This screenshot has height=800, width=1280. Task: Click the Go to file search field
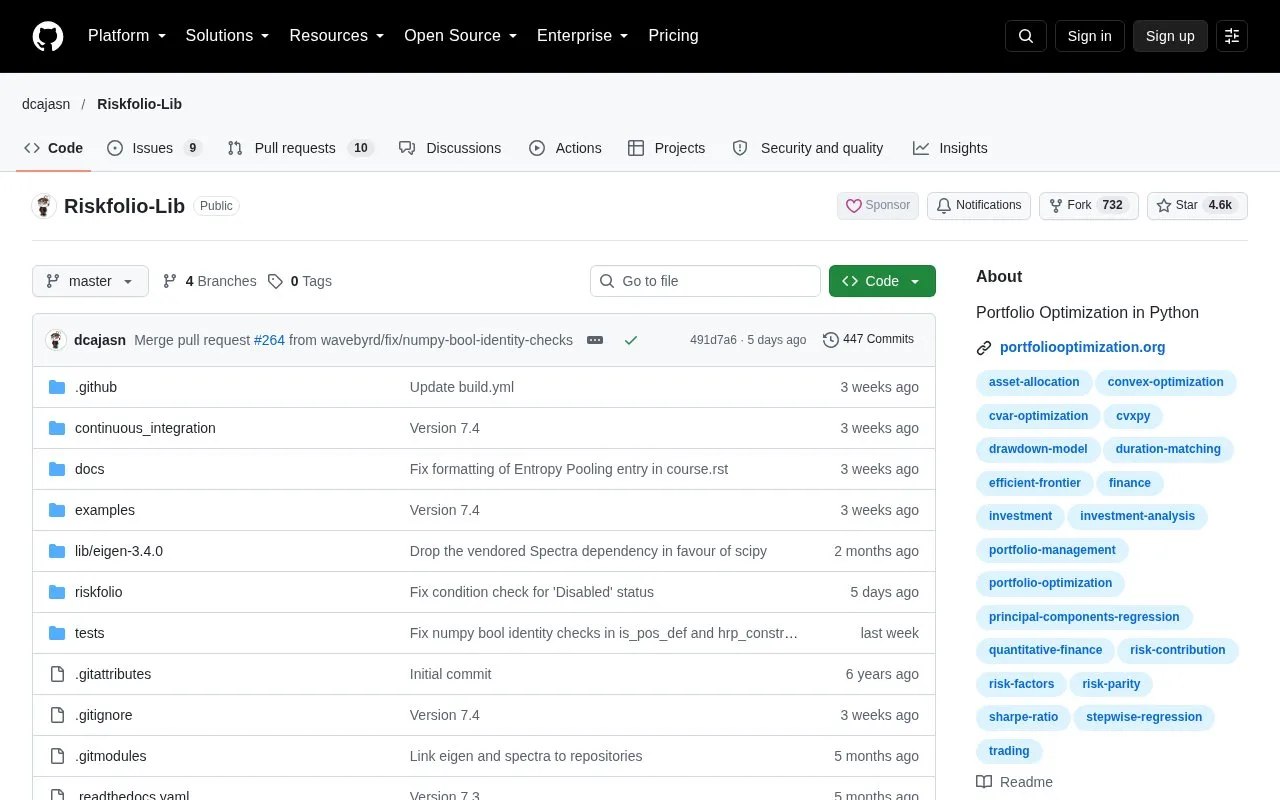click(x=705, y=281)
